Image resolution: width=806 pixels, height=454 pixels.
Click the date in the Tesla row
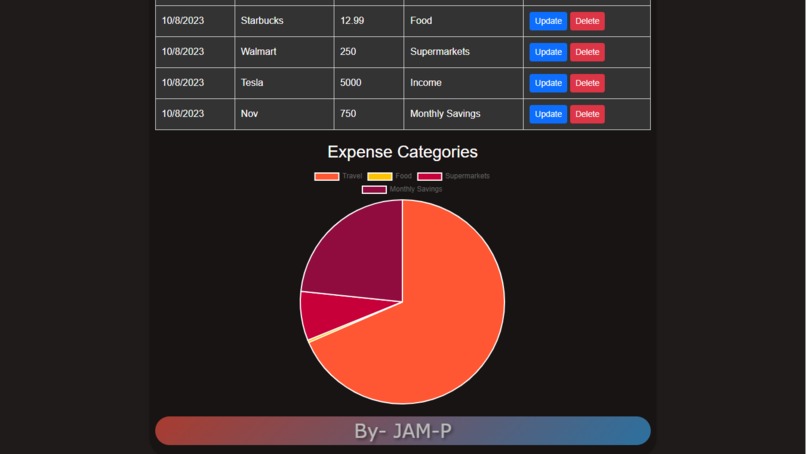click(x=183, y=83)
